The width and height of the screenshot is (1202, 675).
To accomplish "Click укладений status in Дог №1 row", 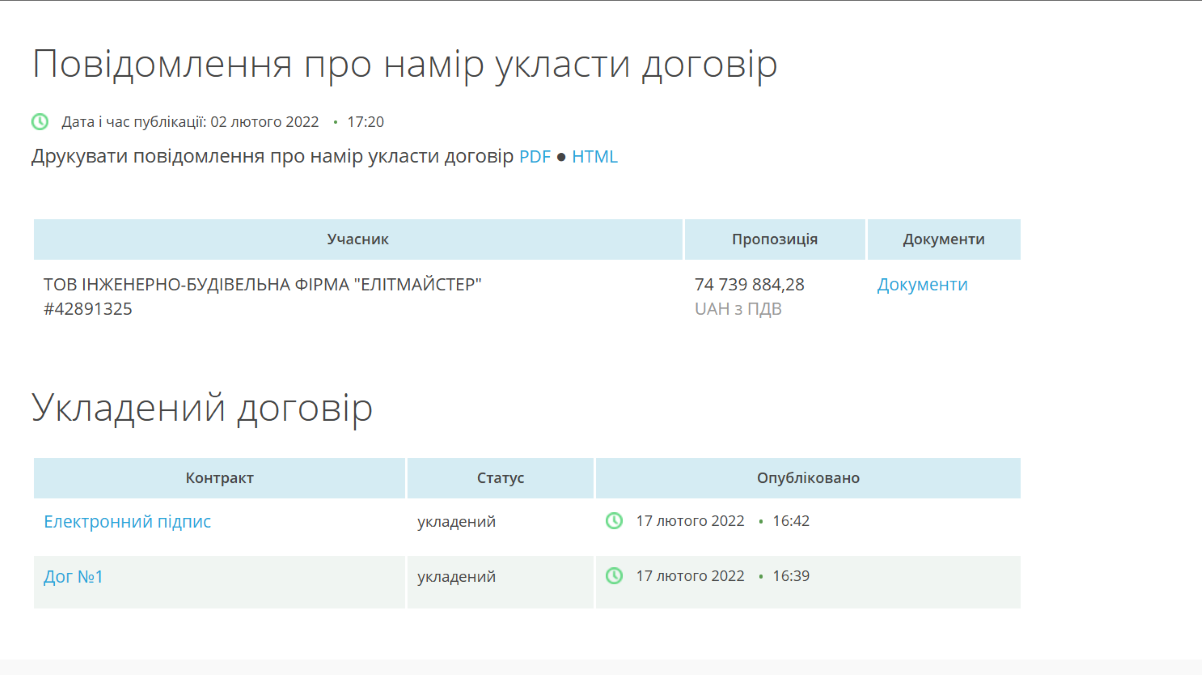I will tap(457, 577).
